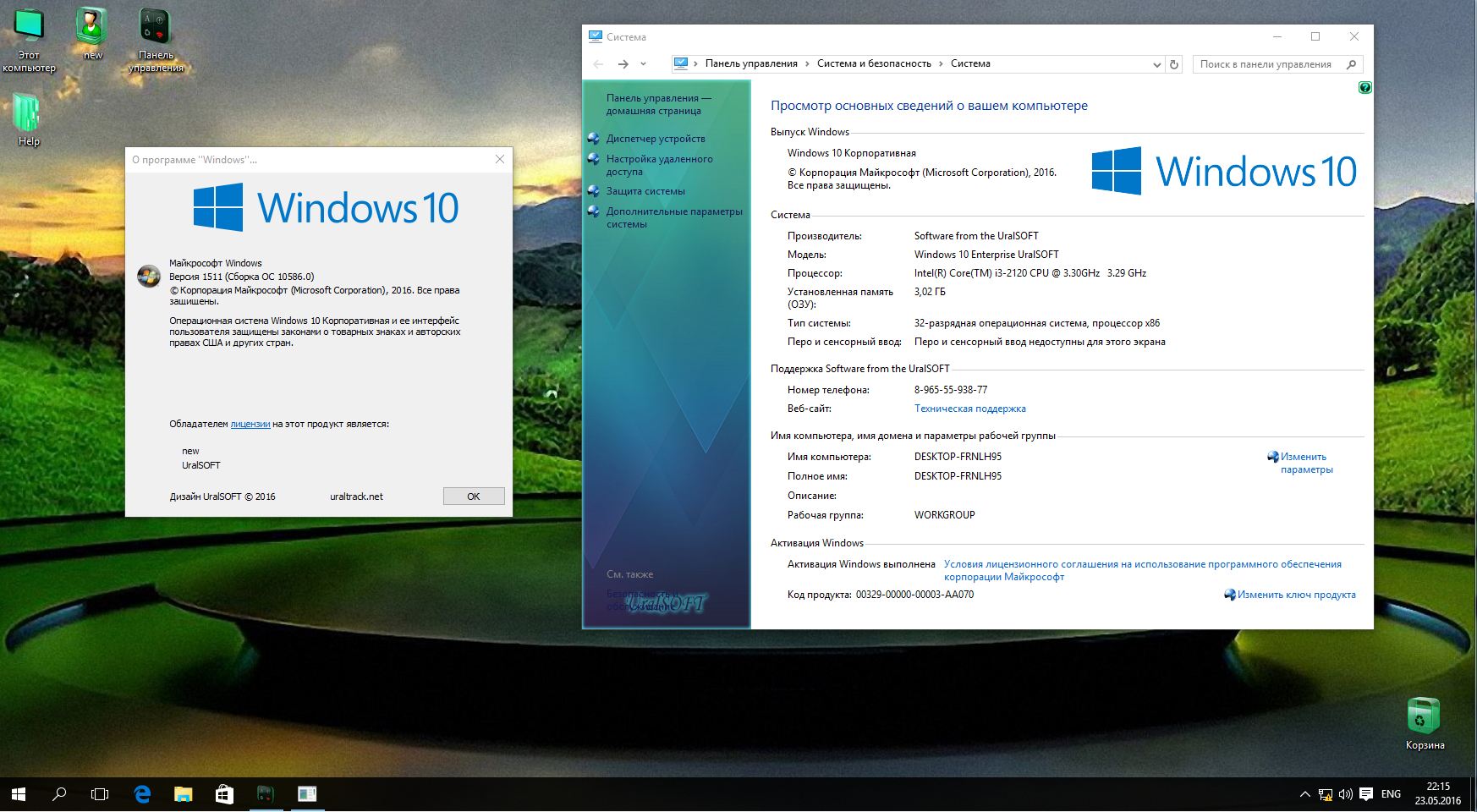This screenshot has width=1477, height=812.
Task: Click the search magnifier in control panel
Action: pyautogui.click(x=1351, y=64)
